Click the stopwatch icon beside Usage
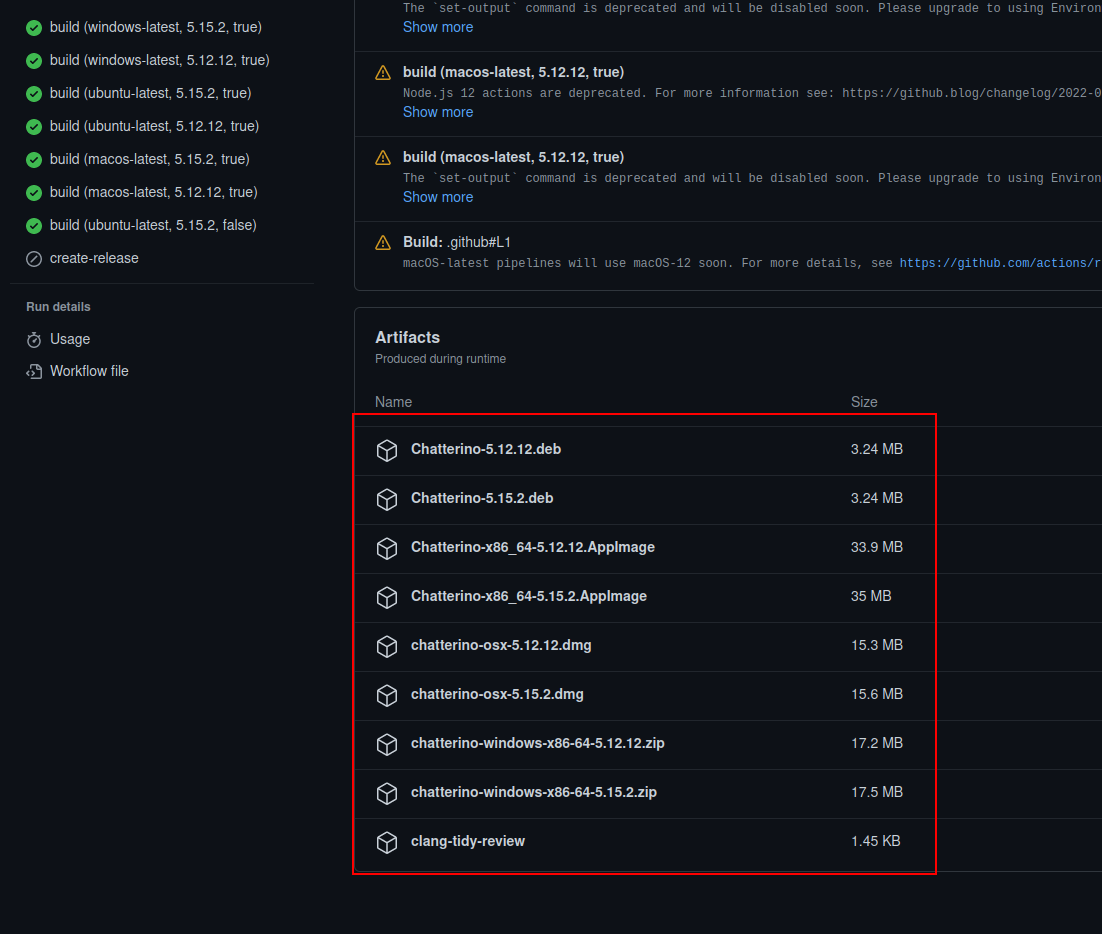 [x=34, y=340]
